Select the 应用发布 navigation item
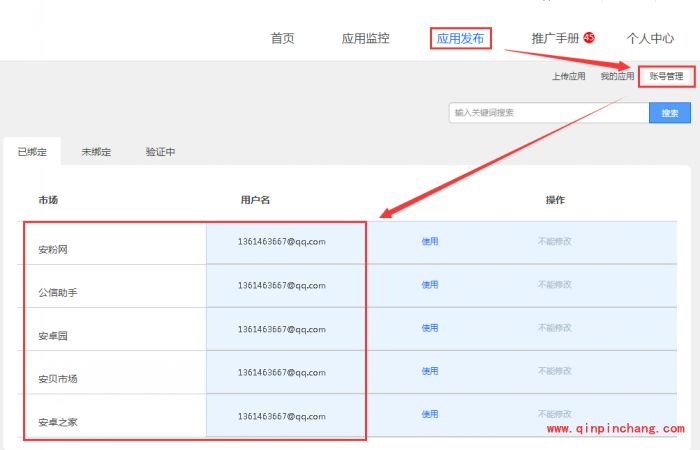The width and height of the screenshot is (700, 450). click(460, 38)
